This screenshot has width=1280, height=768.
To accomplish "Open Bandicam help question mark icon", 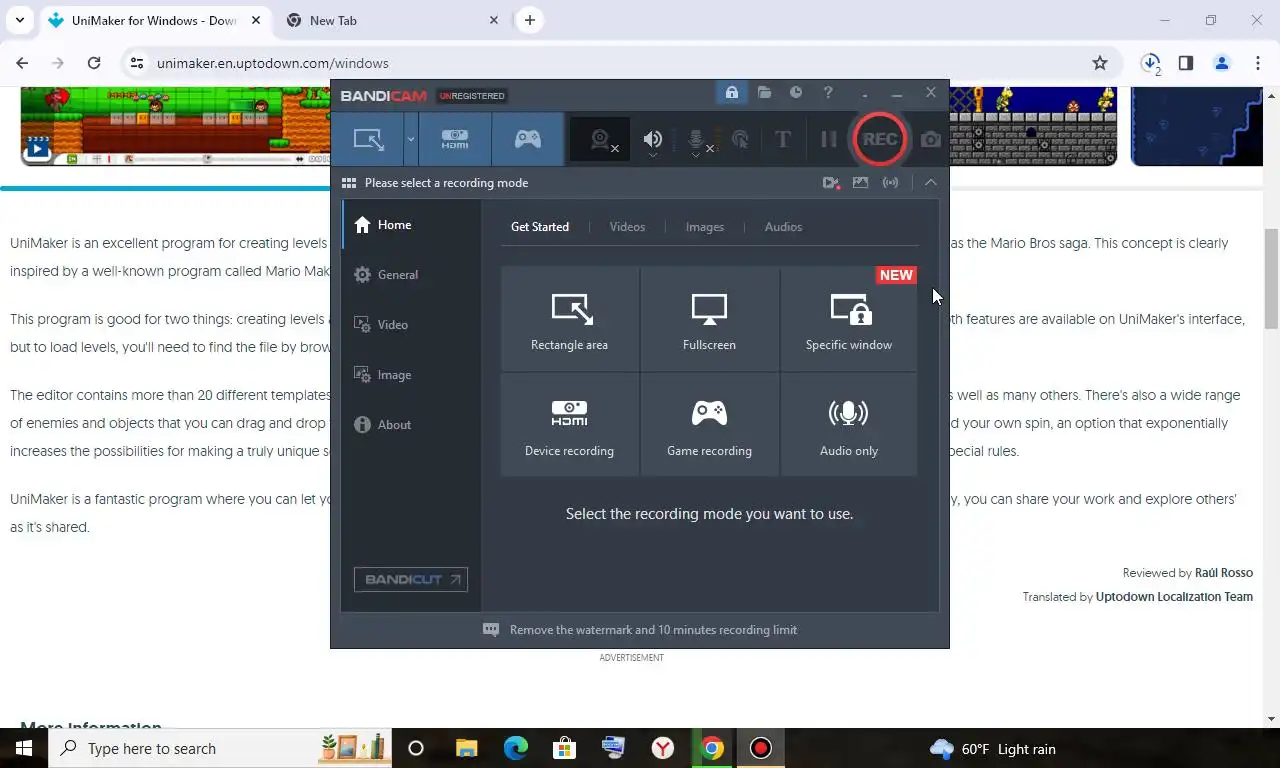I will [828, 93].
